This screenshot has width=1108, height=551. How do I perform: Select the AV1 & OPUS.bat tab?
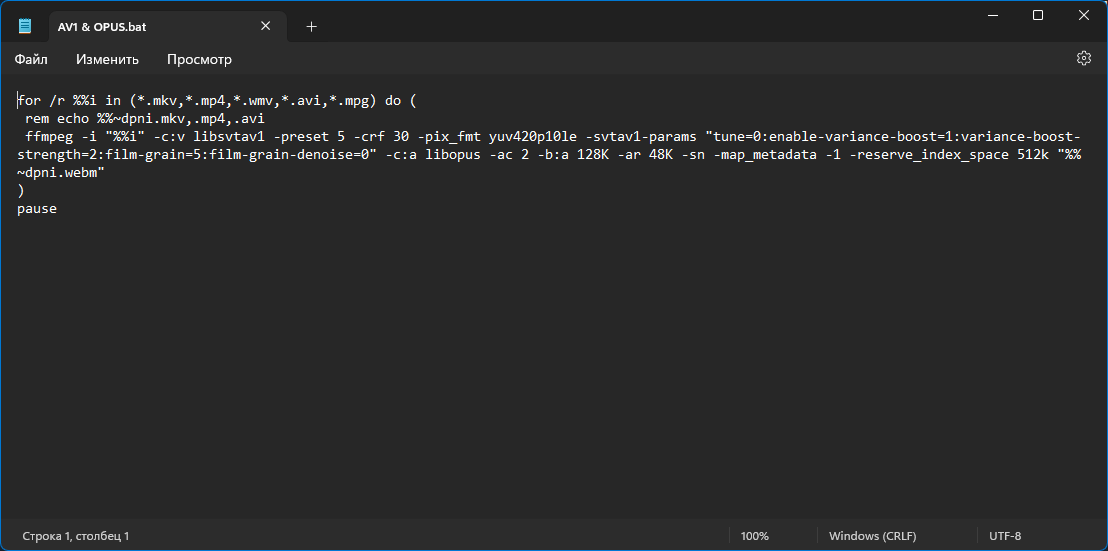tap(148, 27)
